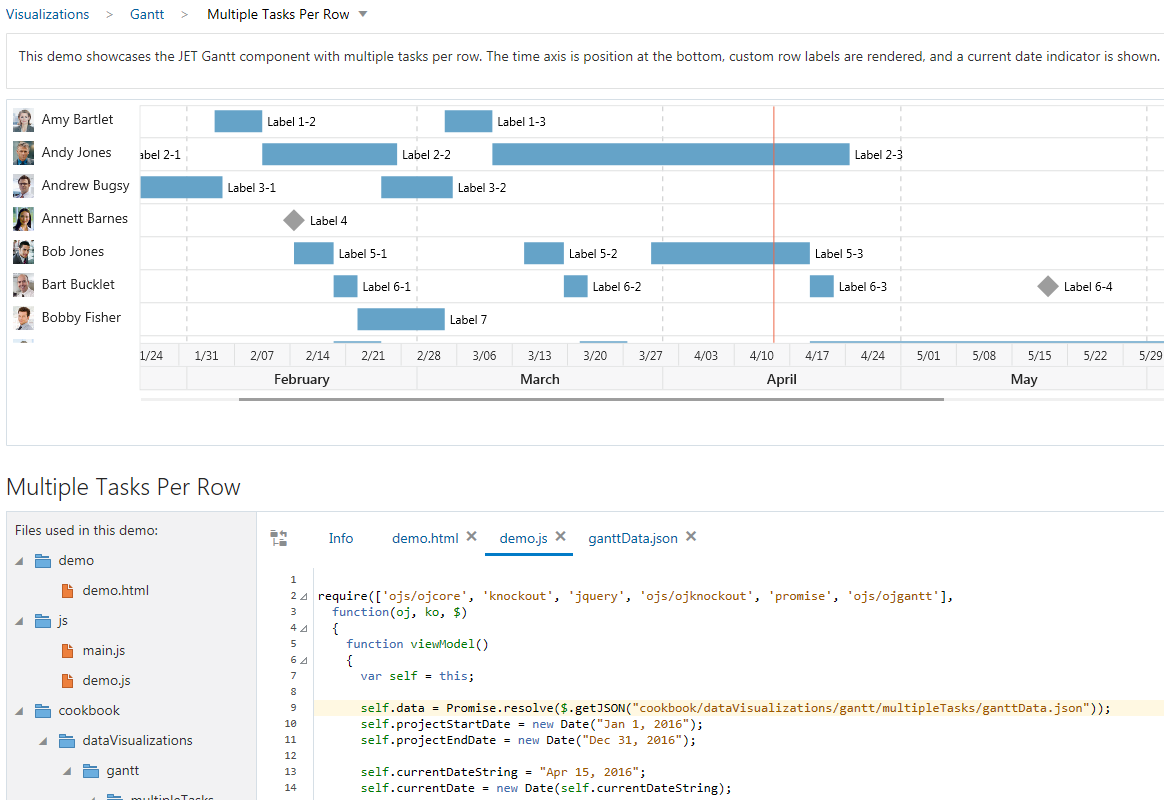Open the Gantt breadcrumb link

click(x=146, y=14)
